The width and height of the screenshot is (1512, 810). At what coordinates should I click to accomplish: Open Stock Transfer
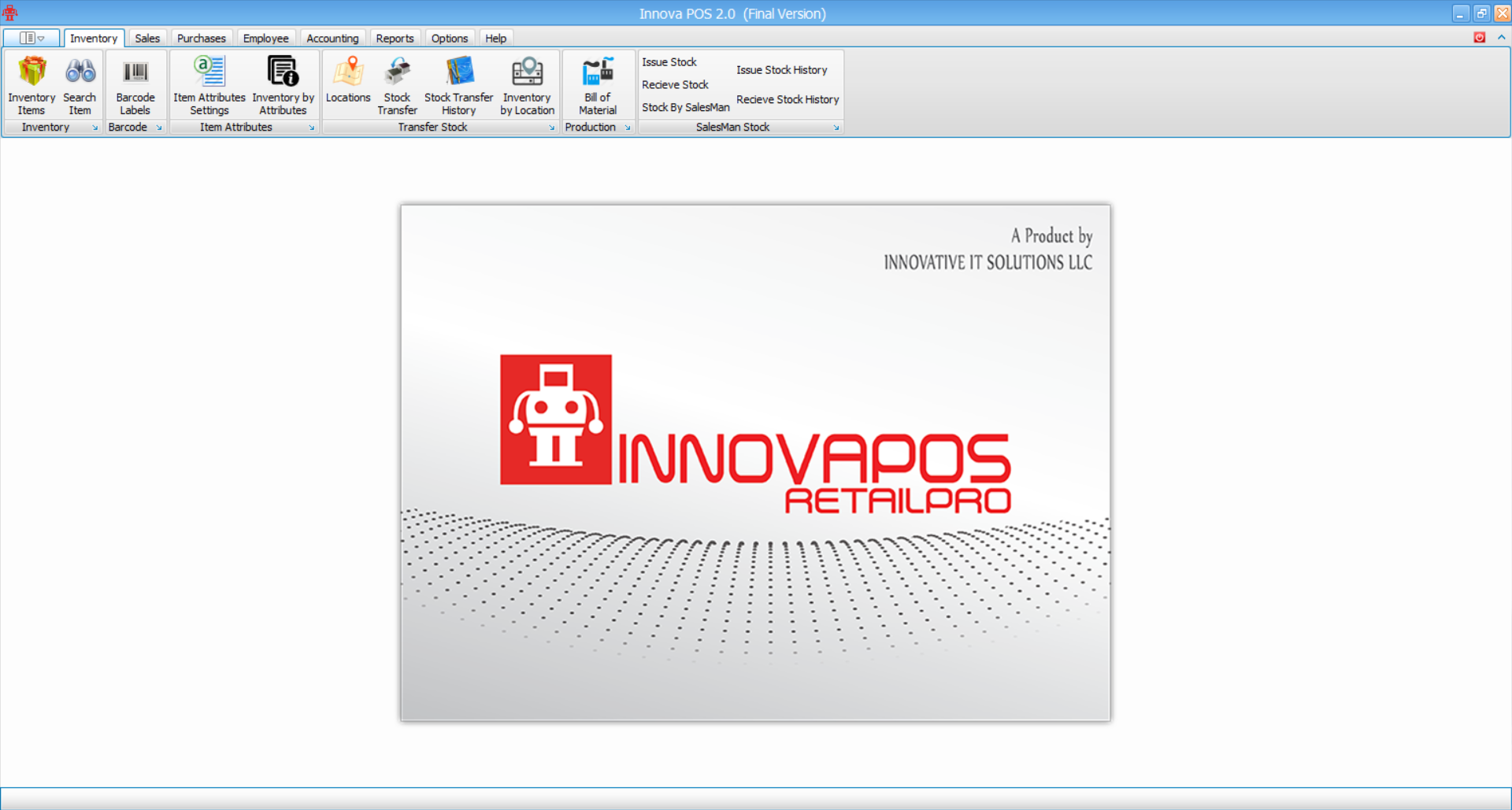(x=397, y=86)
